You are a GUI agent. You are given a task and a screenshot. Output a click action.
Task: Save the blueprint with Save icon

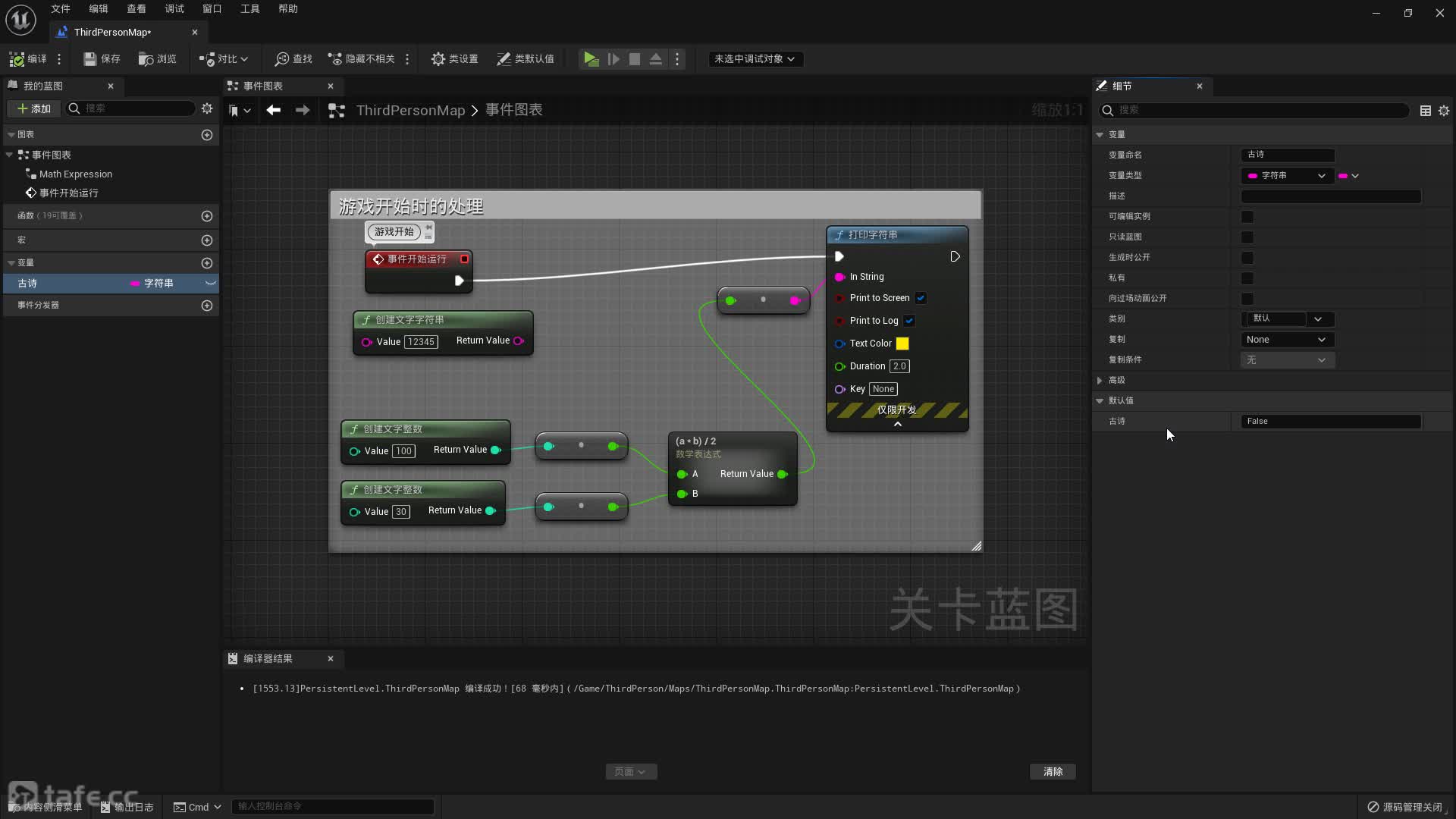102,59
